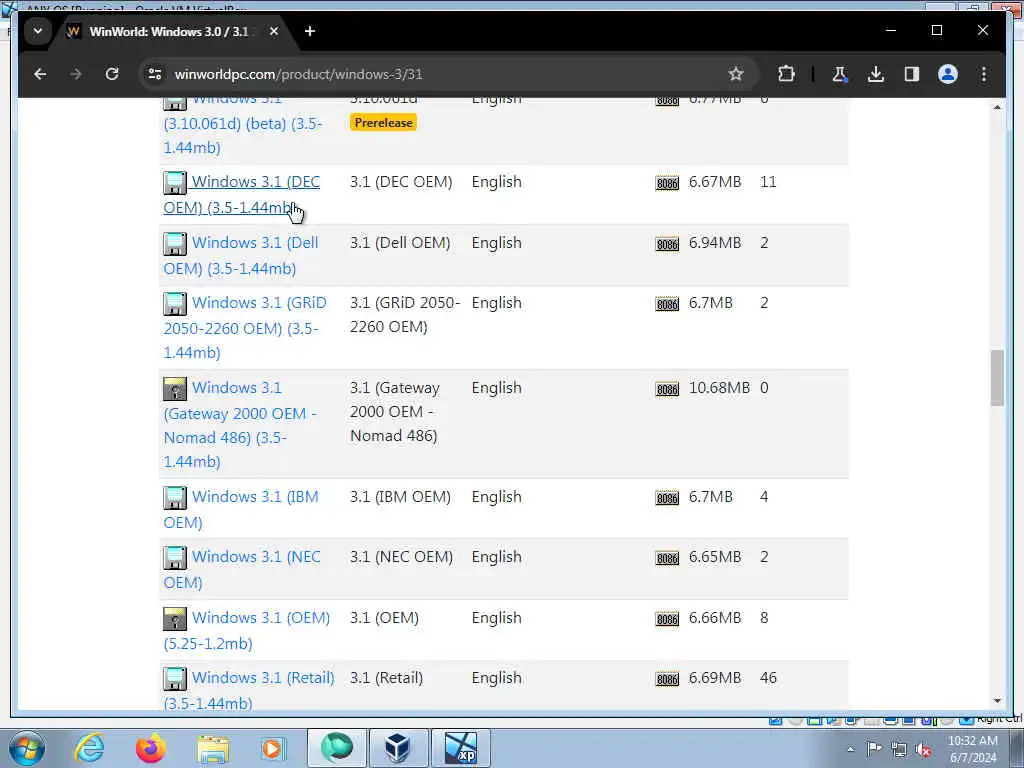Click the 8086 chip icon in DEC OEM row
Viewport: 1024px width, 768px height.
click(x=667, y=184)
